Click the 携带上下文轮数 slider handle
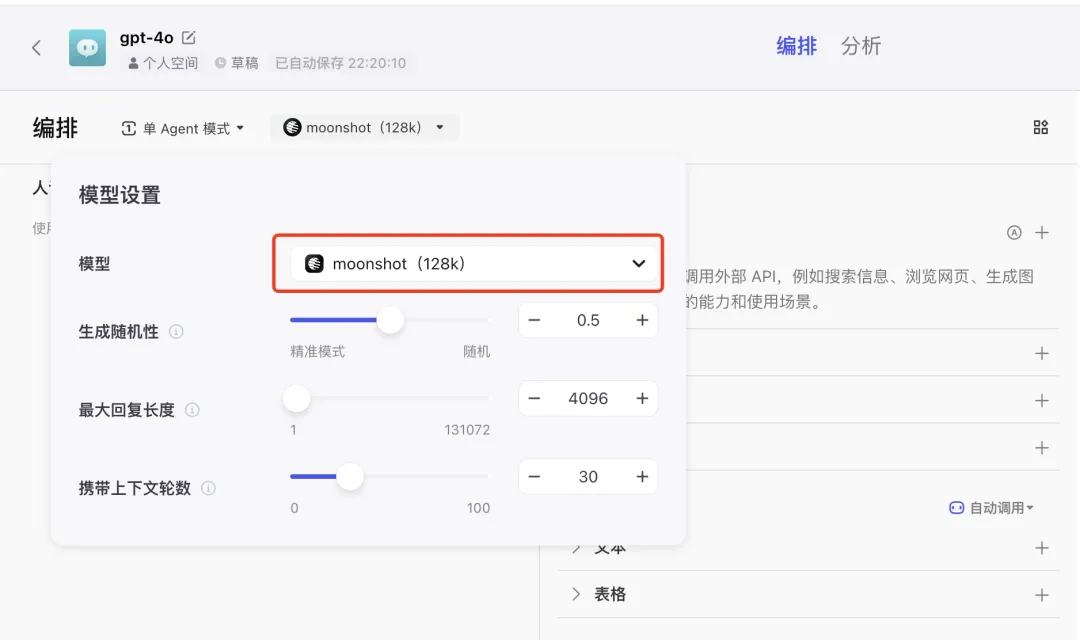 click(350, 477)
